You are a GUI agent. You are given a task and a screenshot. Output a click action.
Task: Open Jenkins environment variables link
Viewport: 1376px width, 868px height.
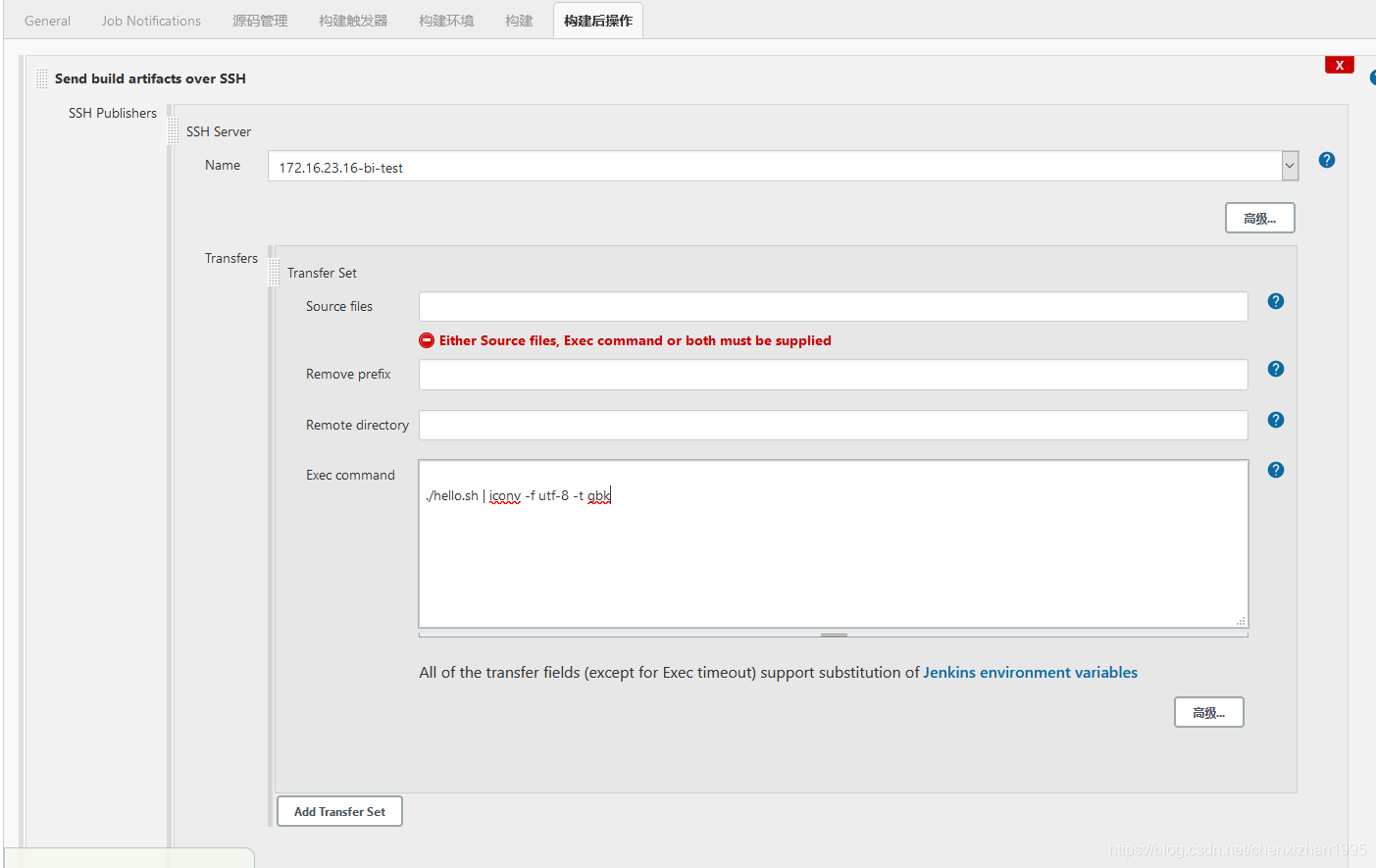coord(1030,672)
